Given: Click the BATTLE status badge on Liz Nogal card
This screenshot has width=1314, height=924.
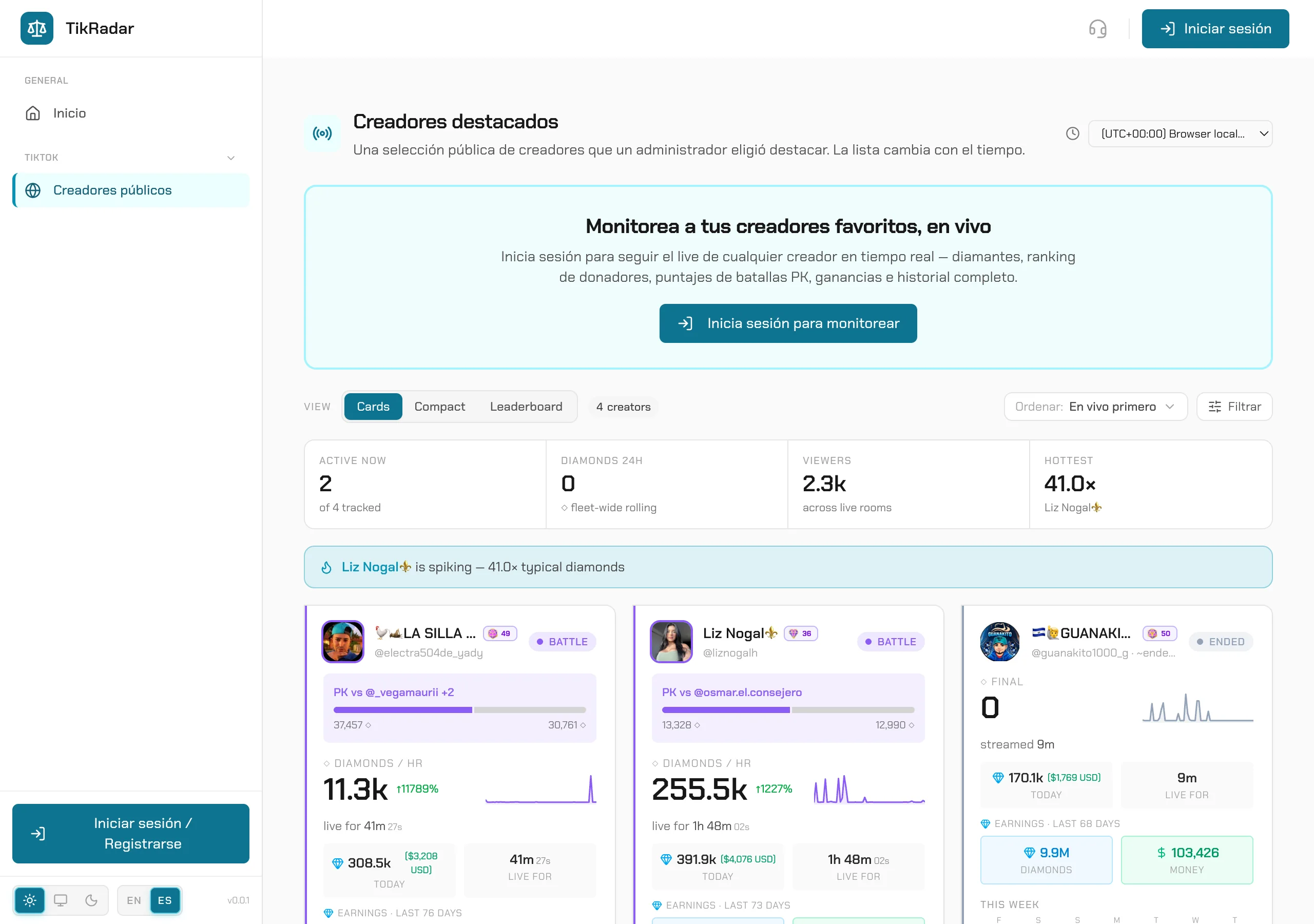Looking at the screenshot, I should click(891, 642).
